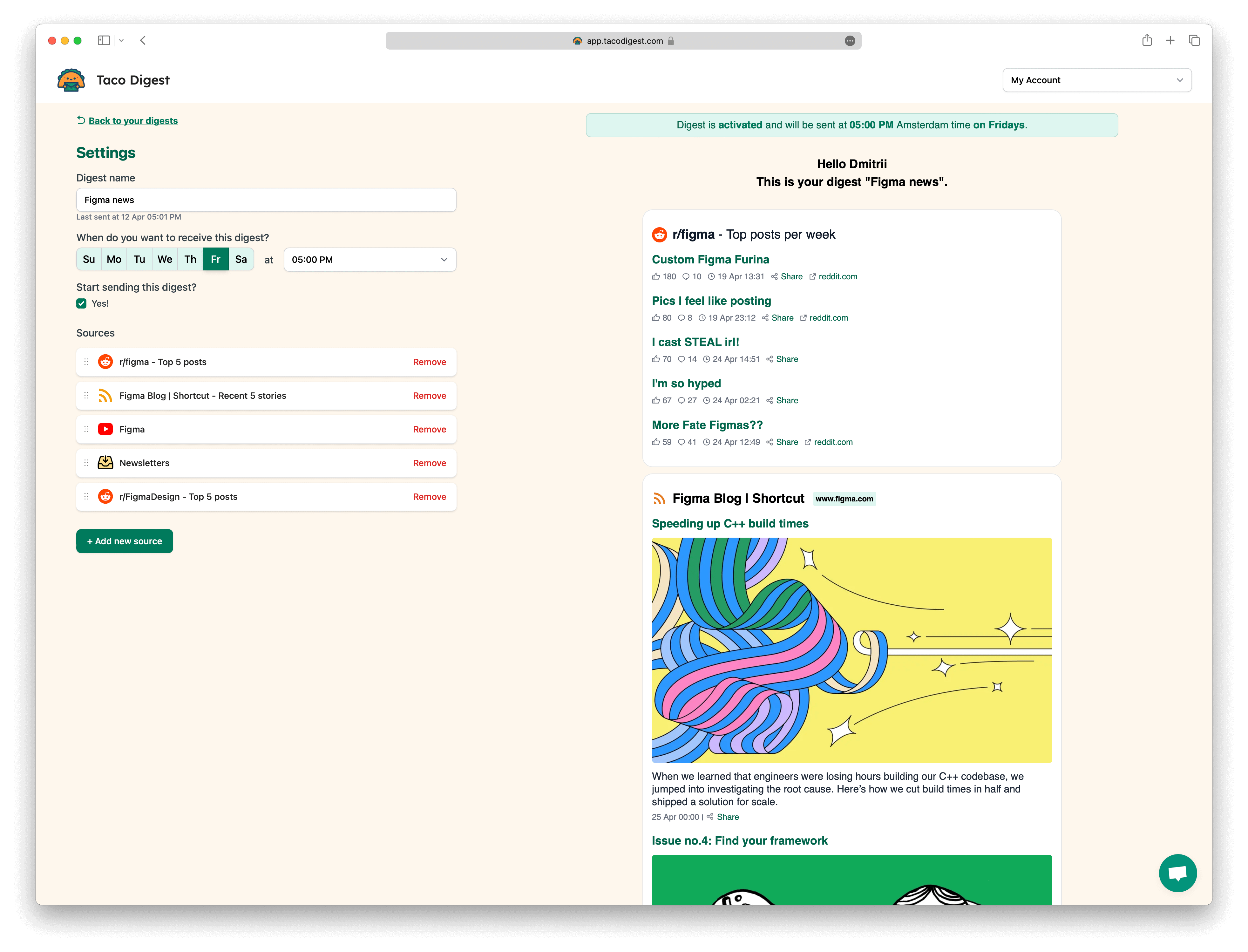1248x952 pixels.
Task: Click the Safari address bar
Action: tap(623, 41)
